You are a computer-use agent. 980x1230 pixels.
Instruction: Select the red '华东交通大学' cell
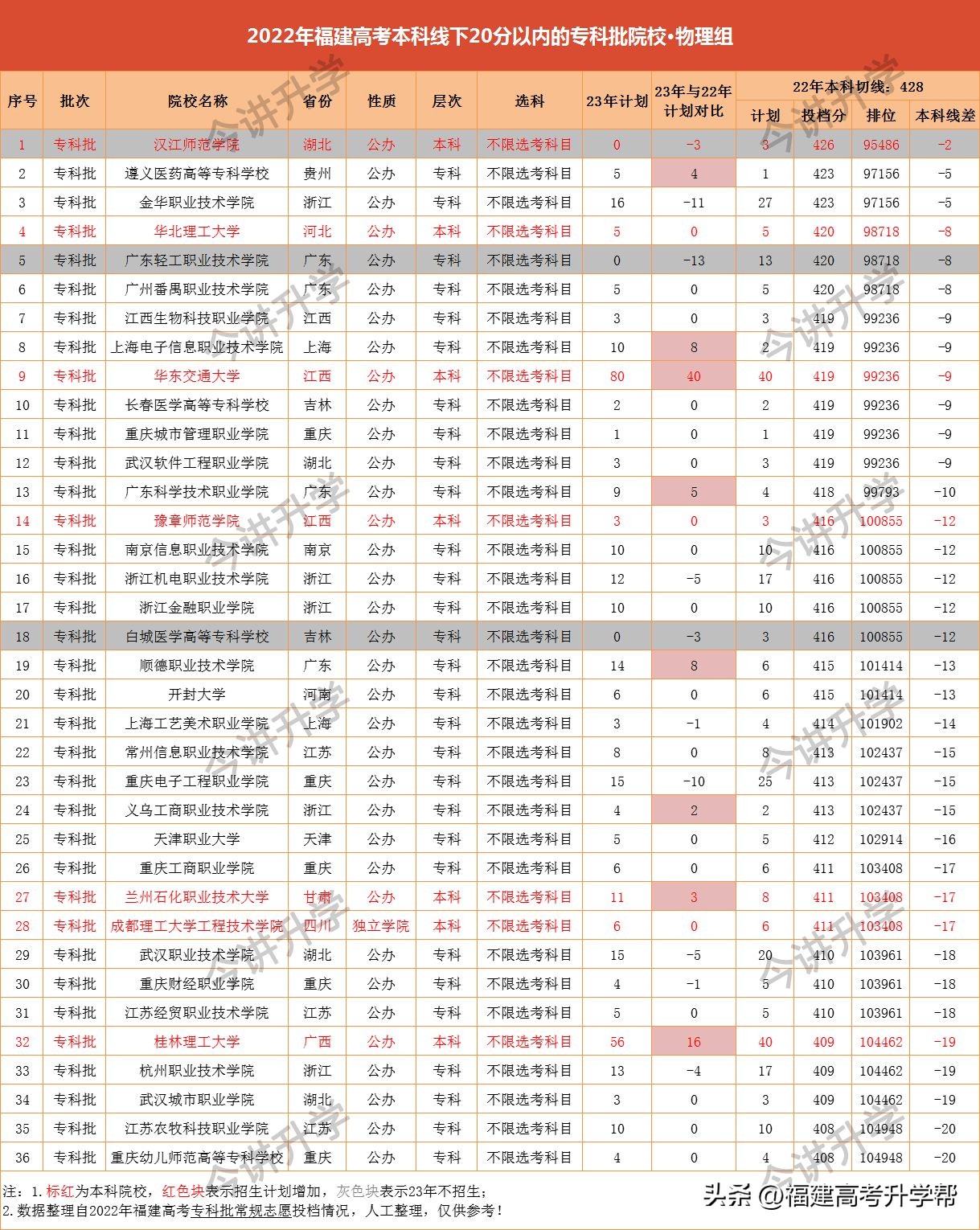tap(197, 376)
